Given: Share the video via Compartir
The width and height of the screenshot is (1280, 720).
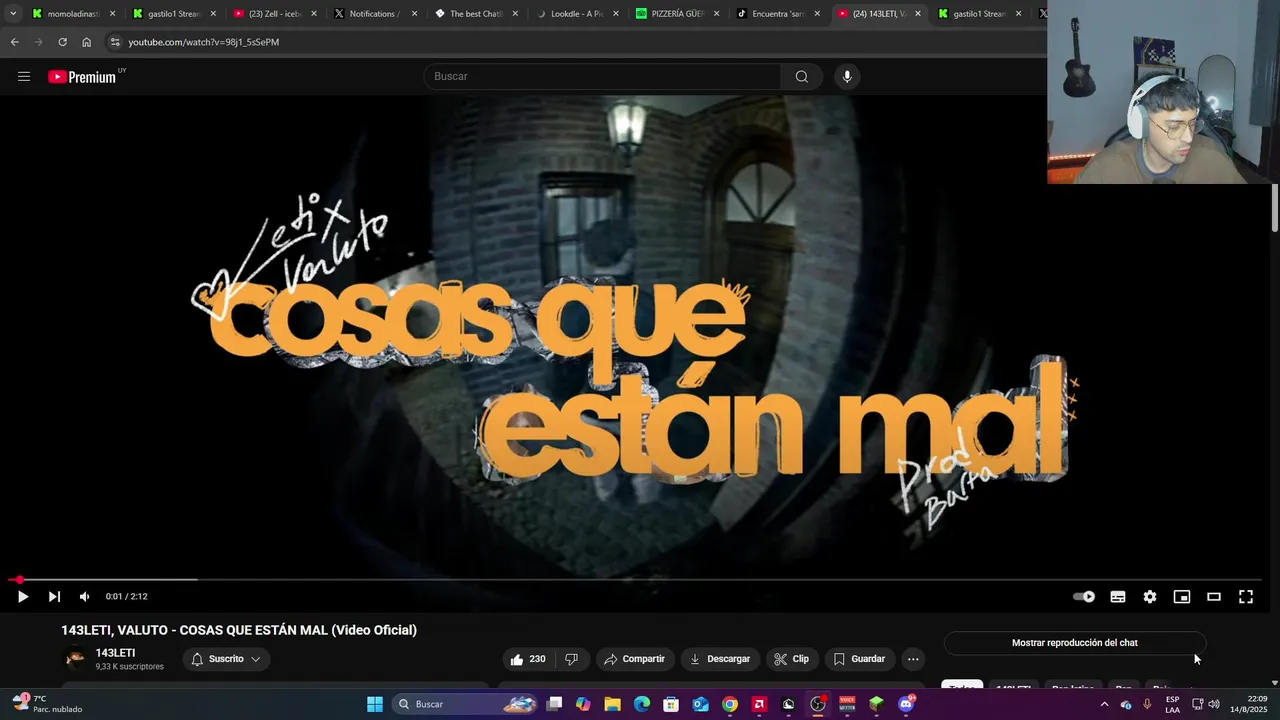Looking at the screenshot, I should [634, 659].
